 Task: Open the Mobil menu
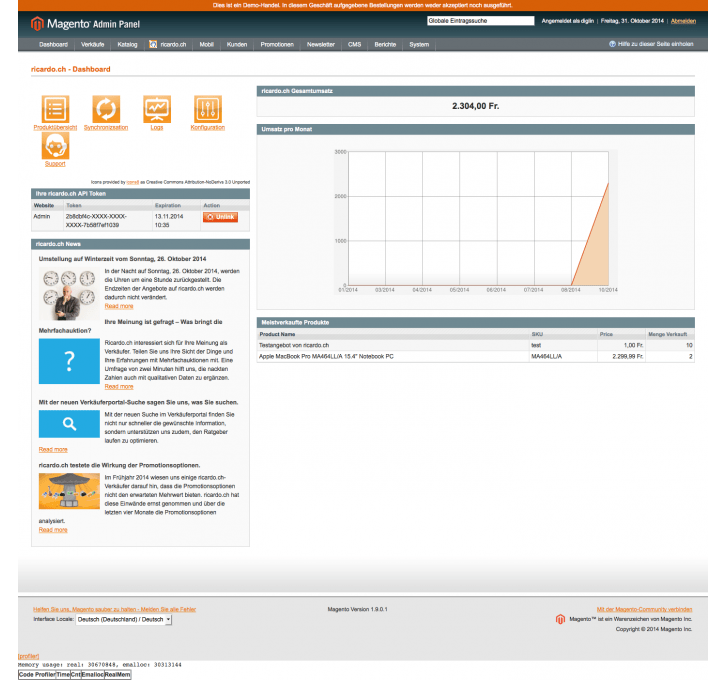tap(206, 44)
